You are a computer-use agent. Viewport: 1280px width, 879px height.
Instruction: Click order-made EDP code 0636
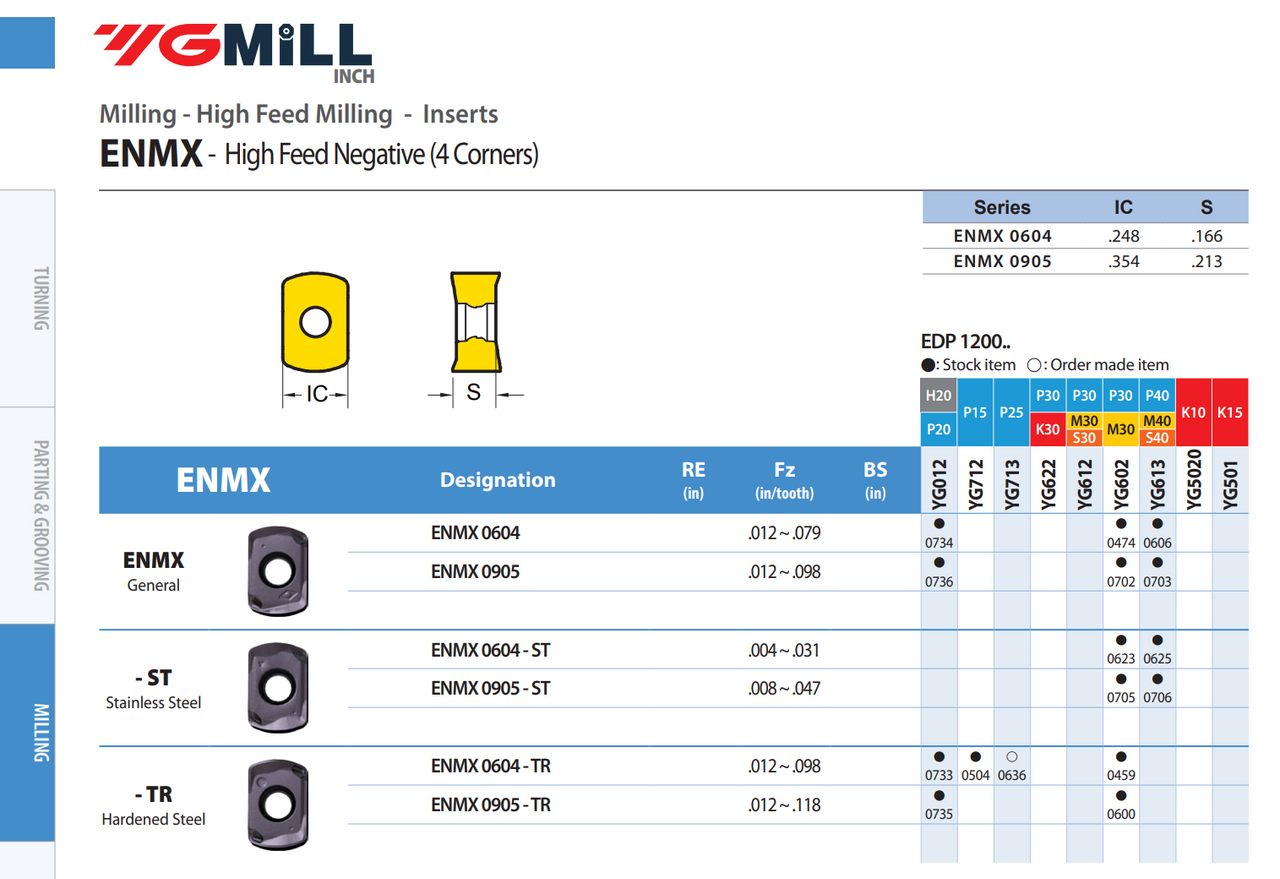1012,775
